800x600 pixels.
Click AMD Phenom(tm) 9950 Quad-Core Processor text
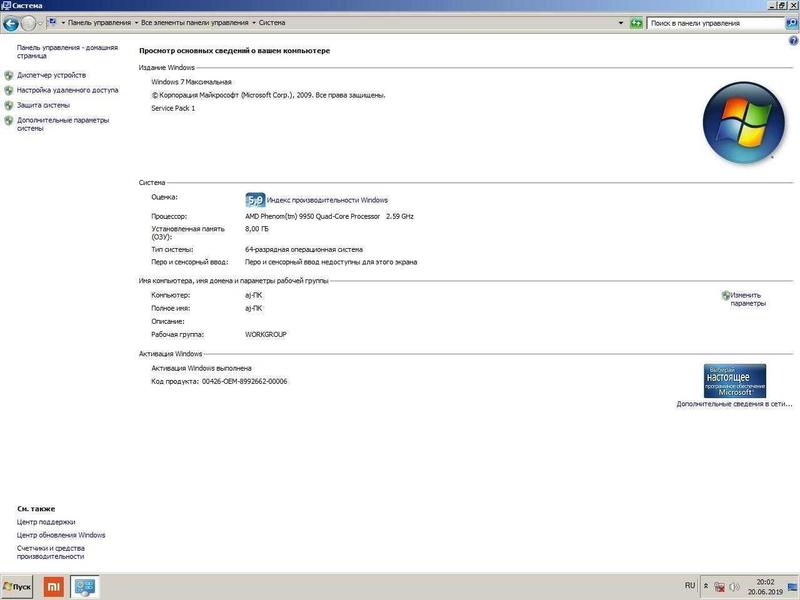click(x=312, y=217)
